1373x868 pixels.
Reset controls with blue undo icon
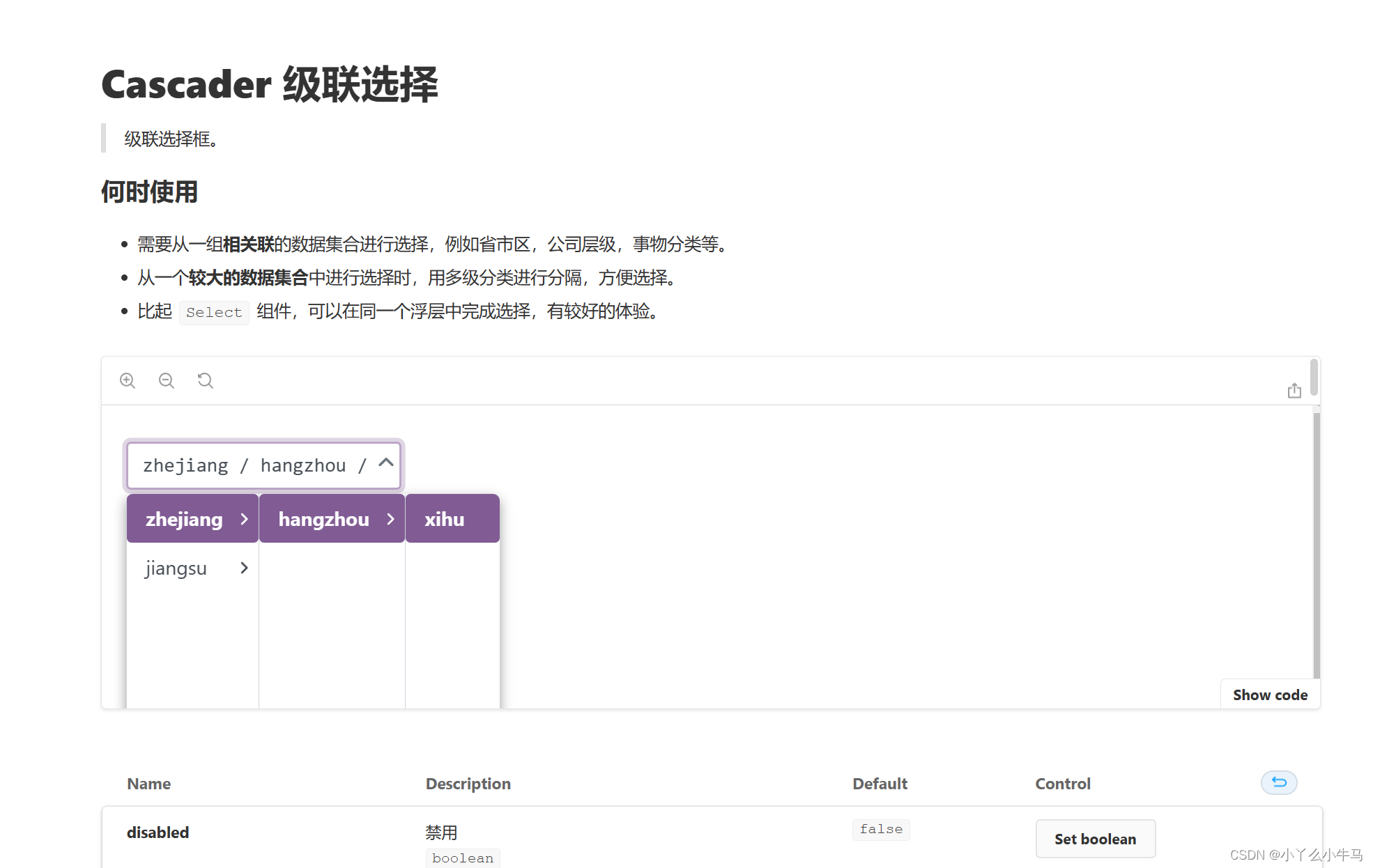pos(1279,782)
